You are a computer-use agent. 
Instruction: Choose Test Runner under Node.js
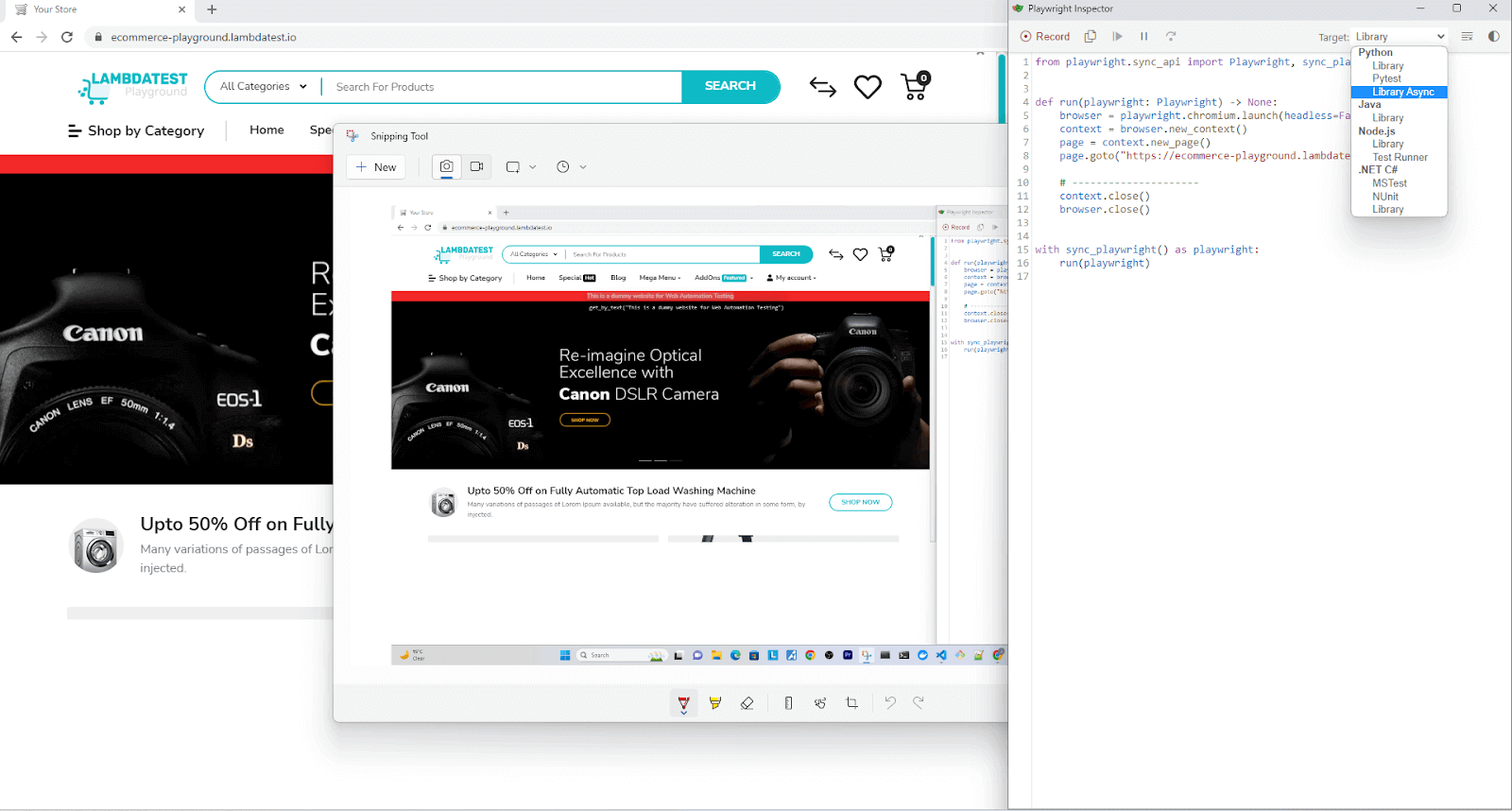coord(1400,157)
